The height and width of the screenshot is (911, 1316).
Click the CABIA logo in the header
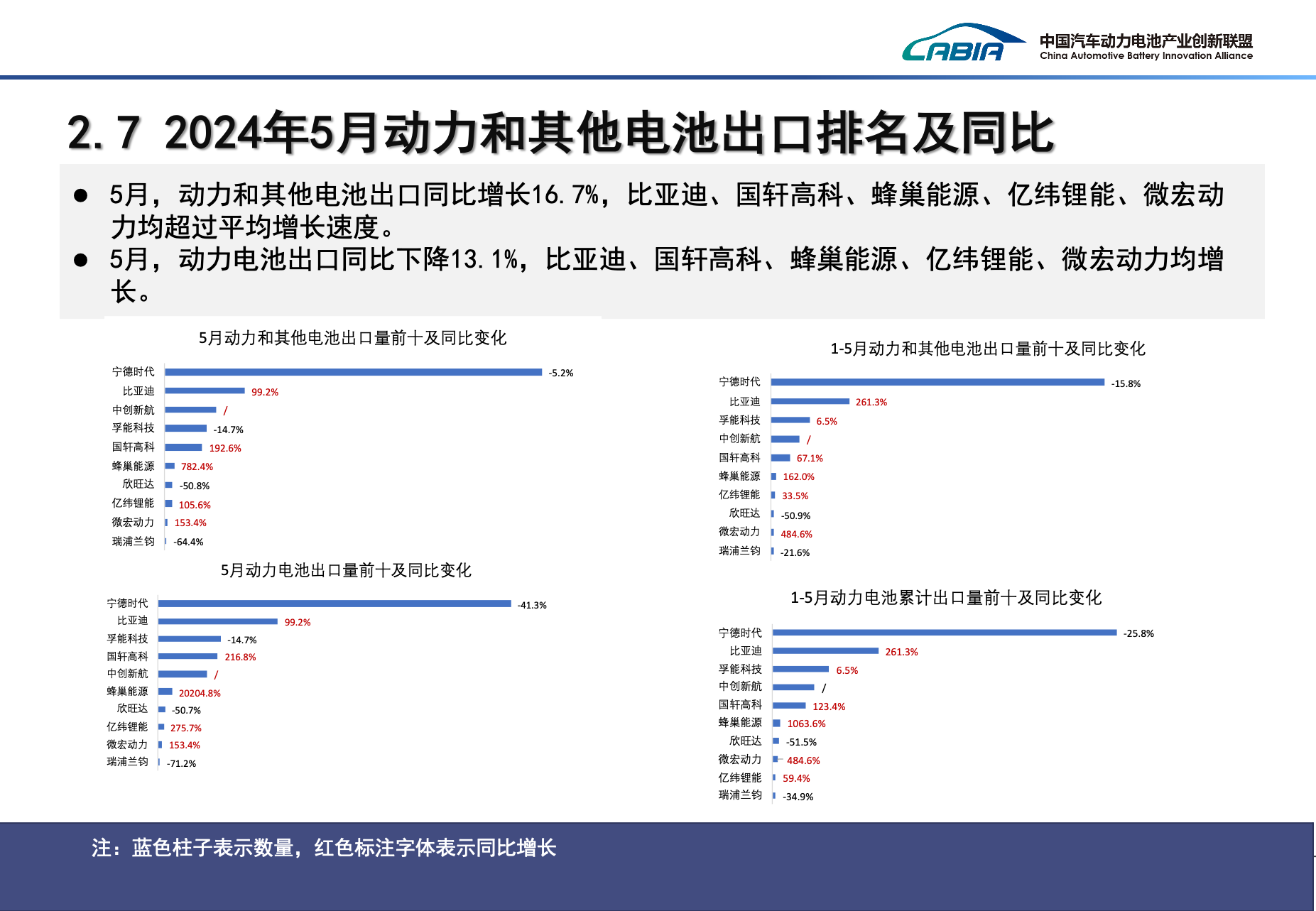point(962,43)
